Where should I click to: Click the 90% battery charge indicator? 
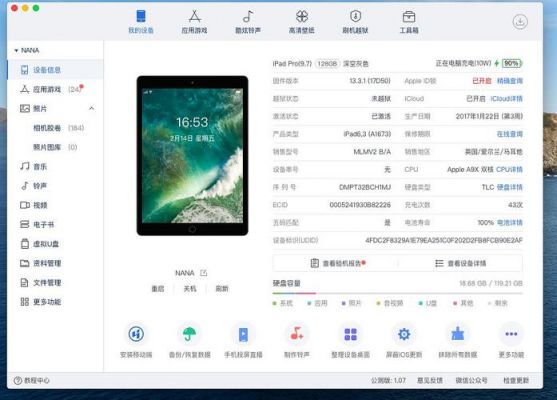[512, 63]
